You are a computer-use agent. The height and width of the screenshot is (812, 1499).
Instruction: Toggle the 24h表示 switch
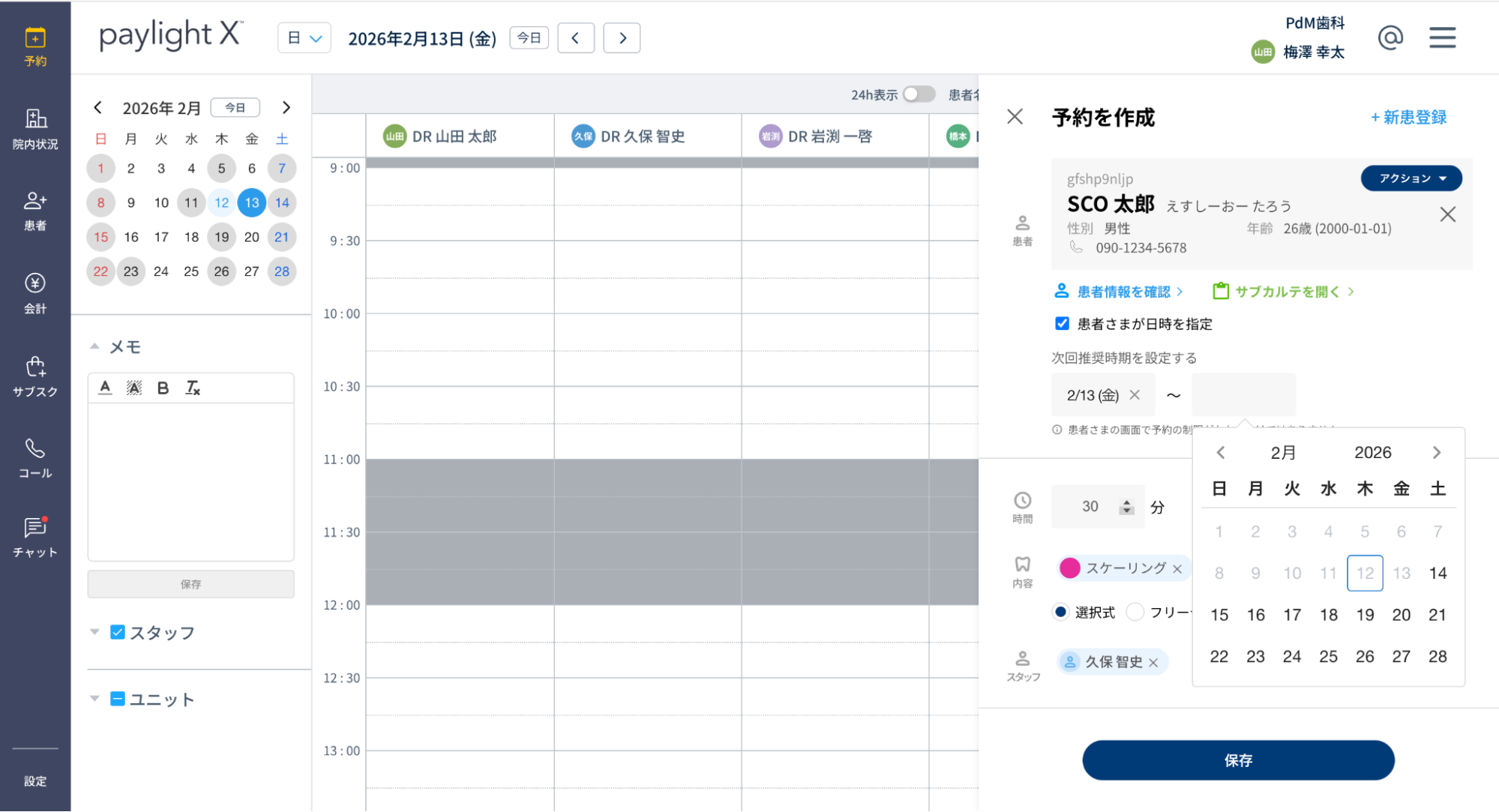point(919,94)
